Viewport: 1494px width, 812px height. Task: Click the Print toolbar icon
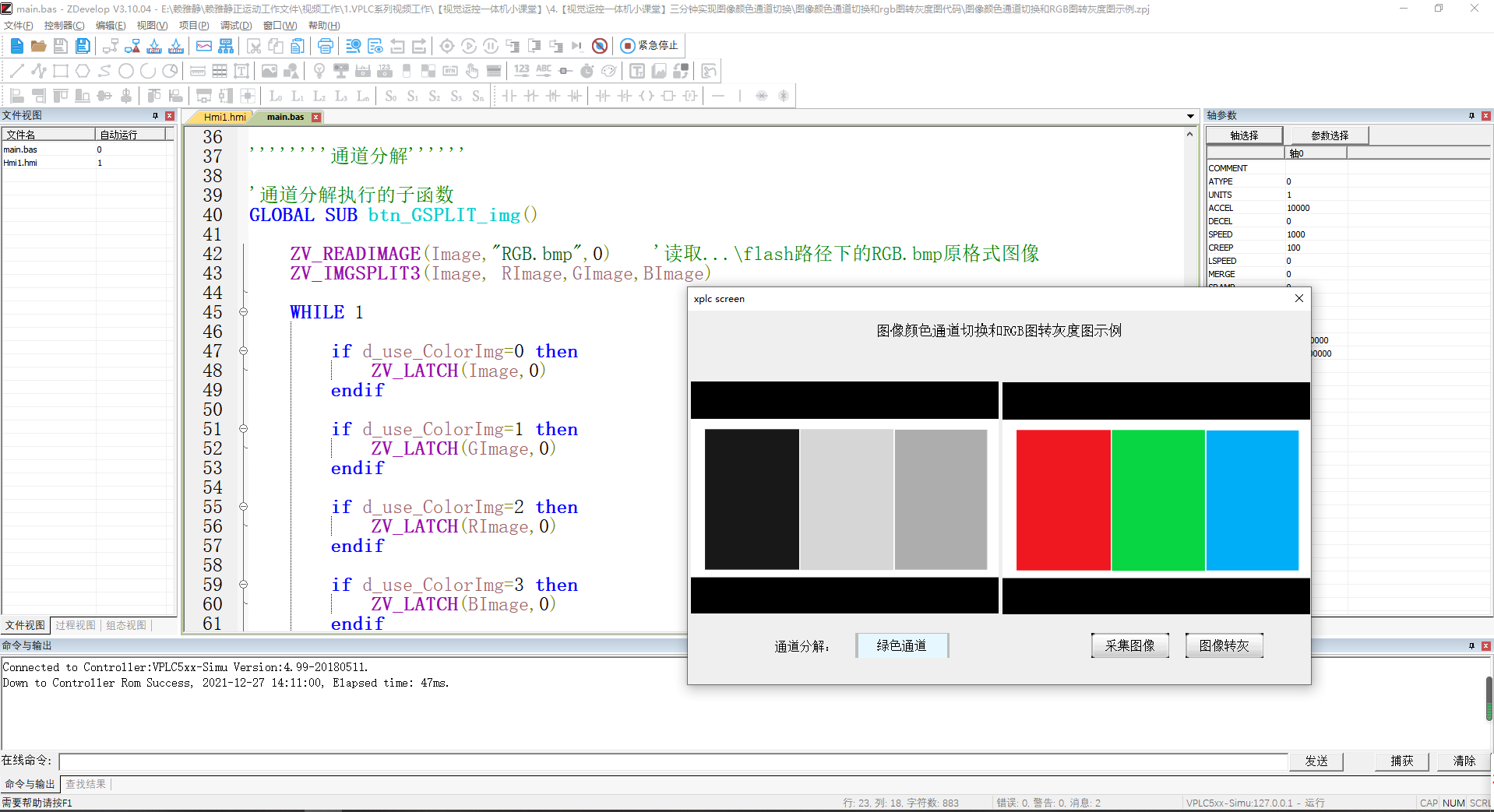click(326, 46)
